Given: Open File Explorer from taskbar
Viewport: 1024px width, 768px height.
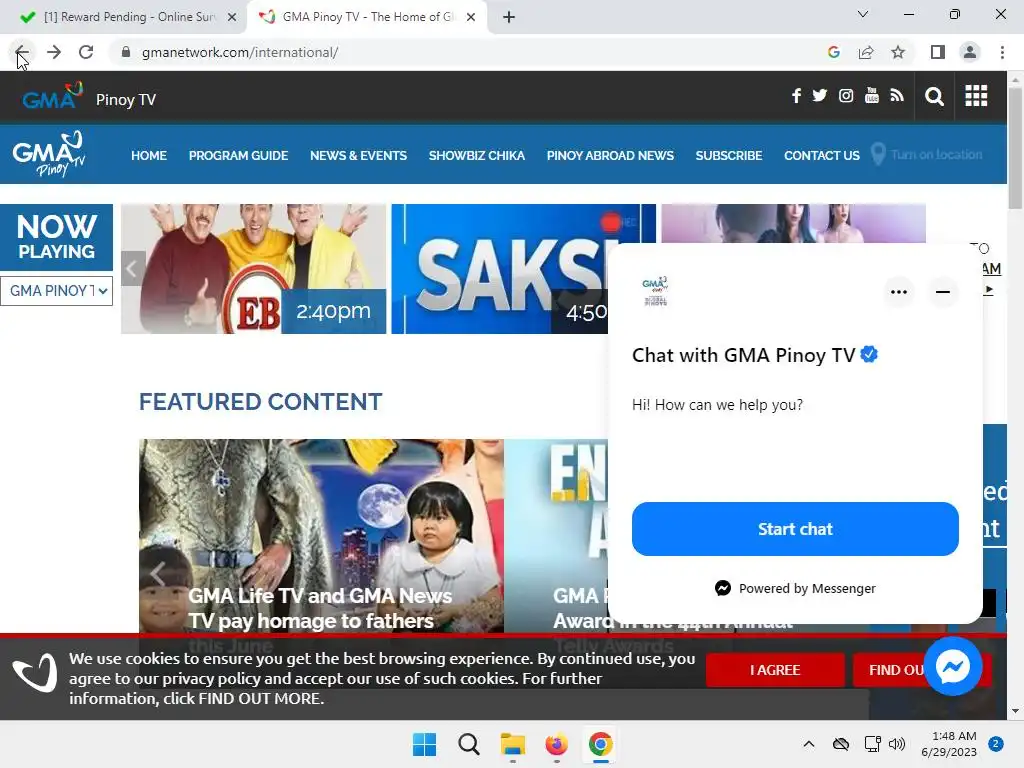Looking at the screenshot, I should click(513, 744).
